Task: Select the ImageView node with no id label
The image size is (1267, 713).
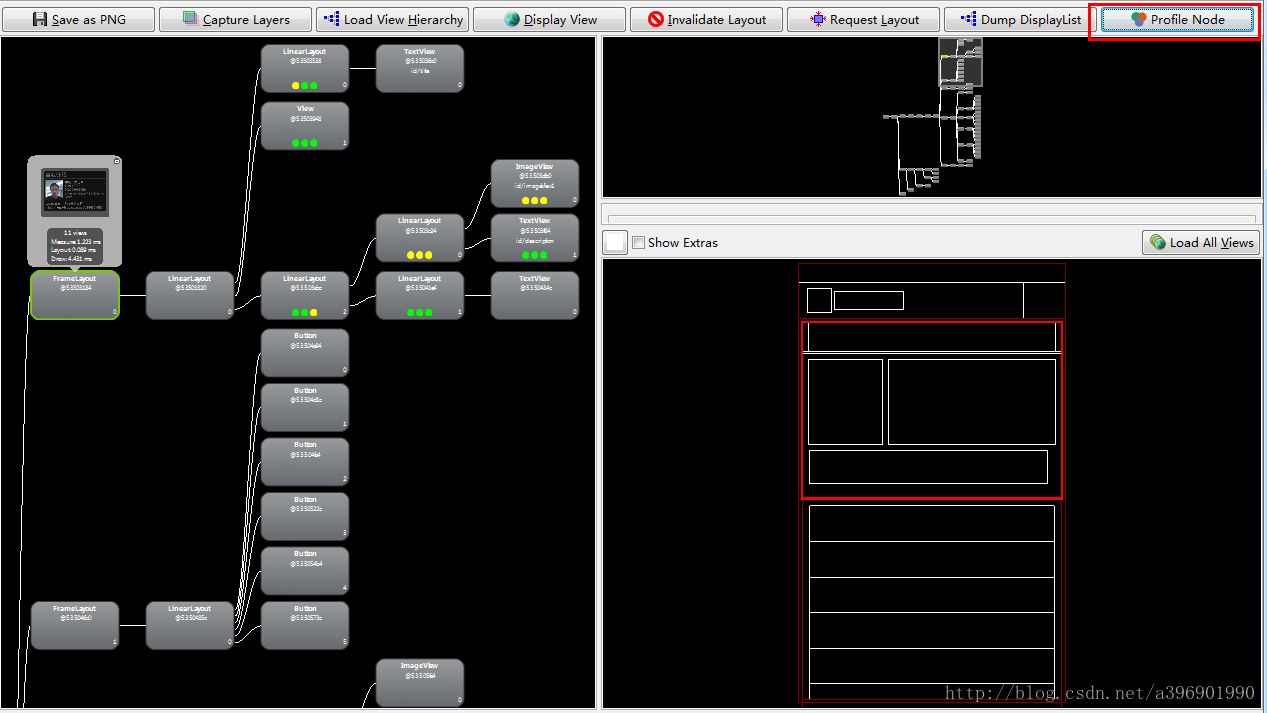Action: [420, 683]
